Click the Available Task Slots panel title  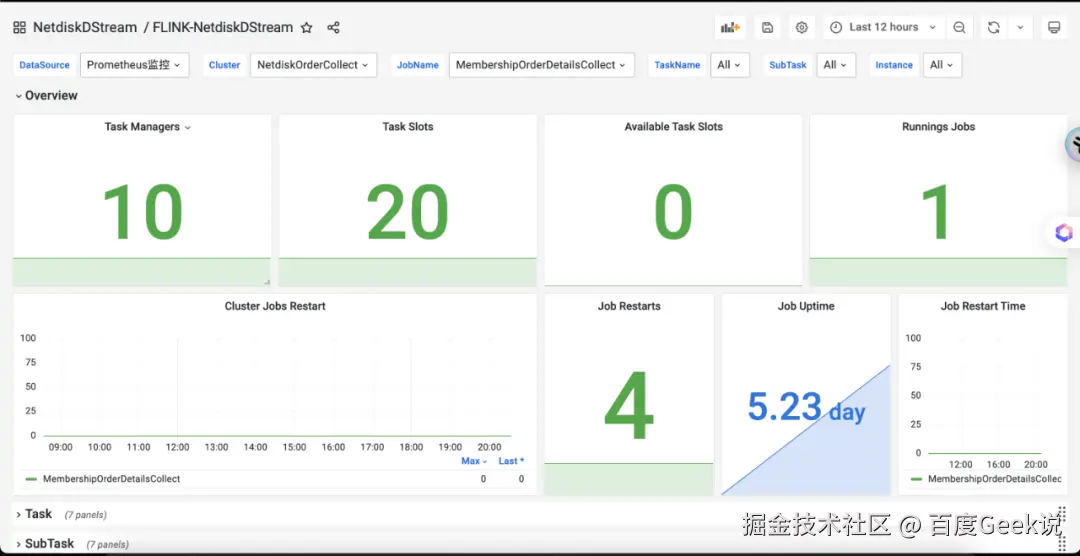(674, 127)
